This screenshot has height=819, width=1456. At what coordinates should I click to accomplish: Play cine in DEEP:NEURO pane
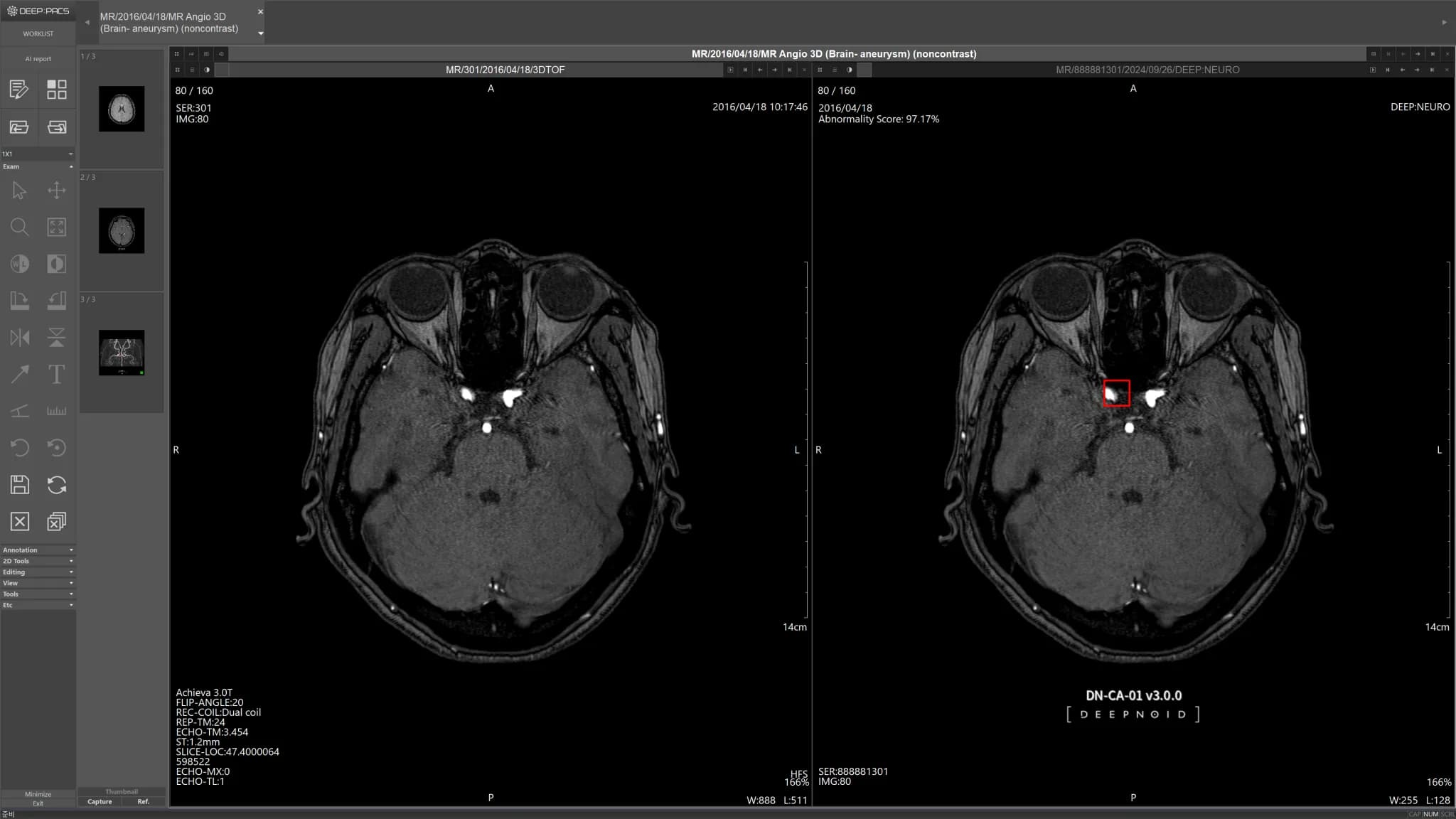pyautogui.click(x=1373, y=70)
